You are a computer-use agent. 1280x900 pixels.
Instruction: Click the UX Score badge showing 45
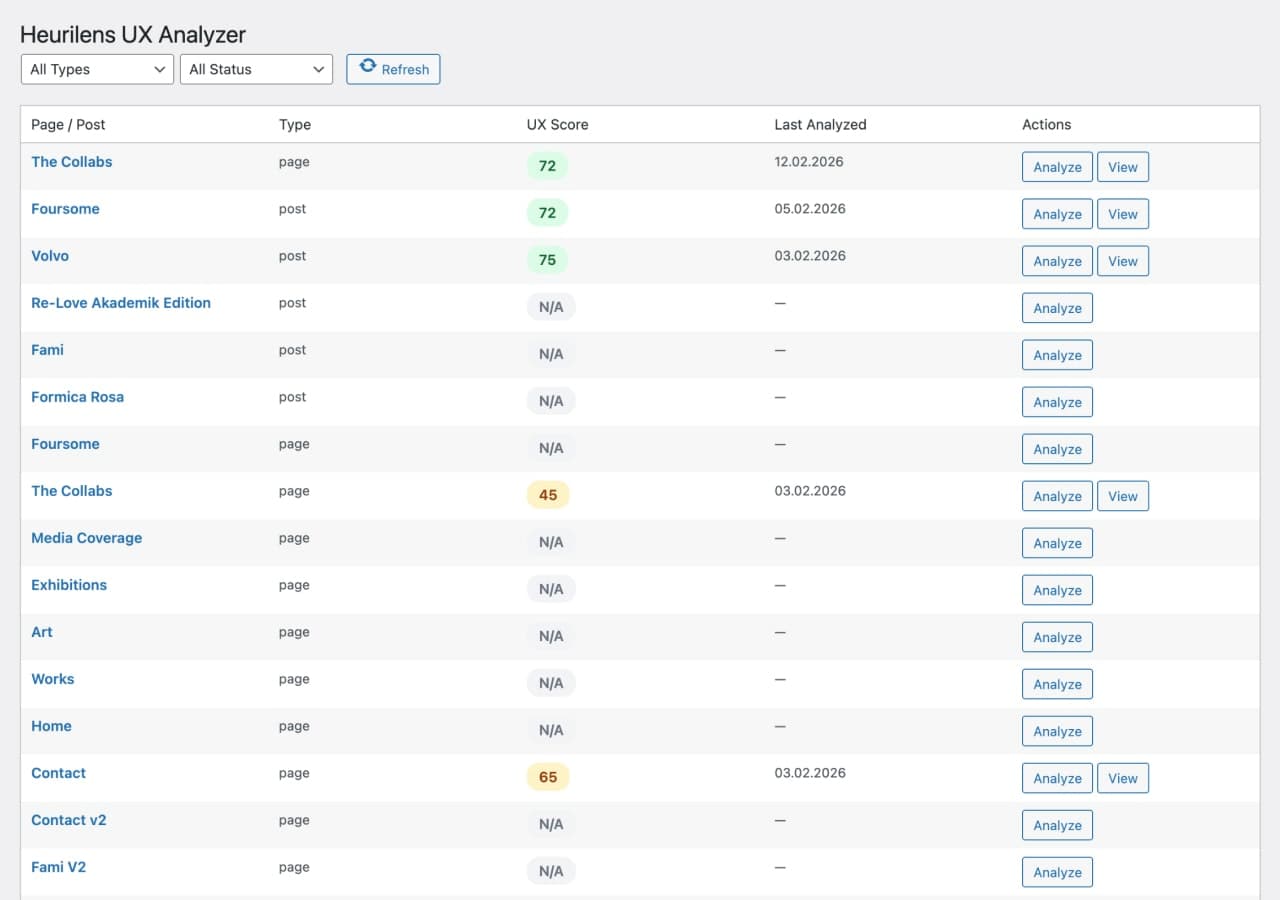[x=547, y=494]
